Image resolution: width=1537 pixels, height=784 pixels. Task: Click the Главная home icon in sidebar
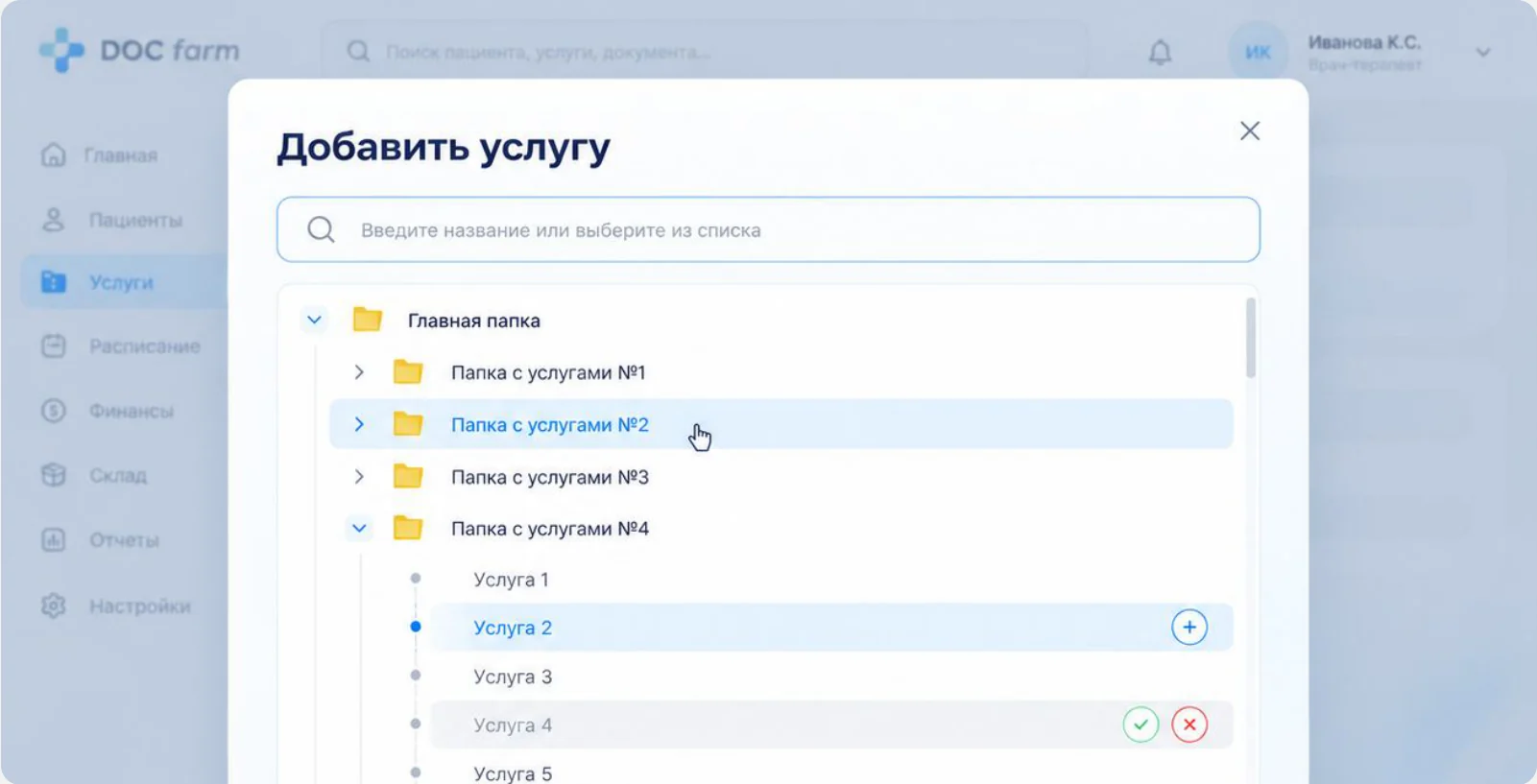coord(54,154)
